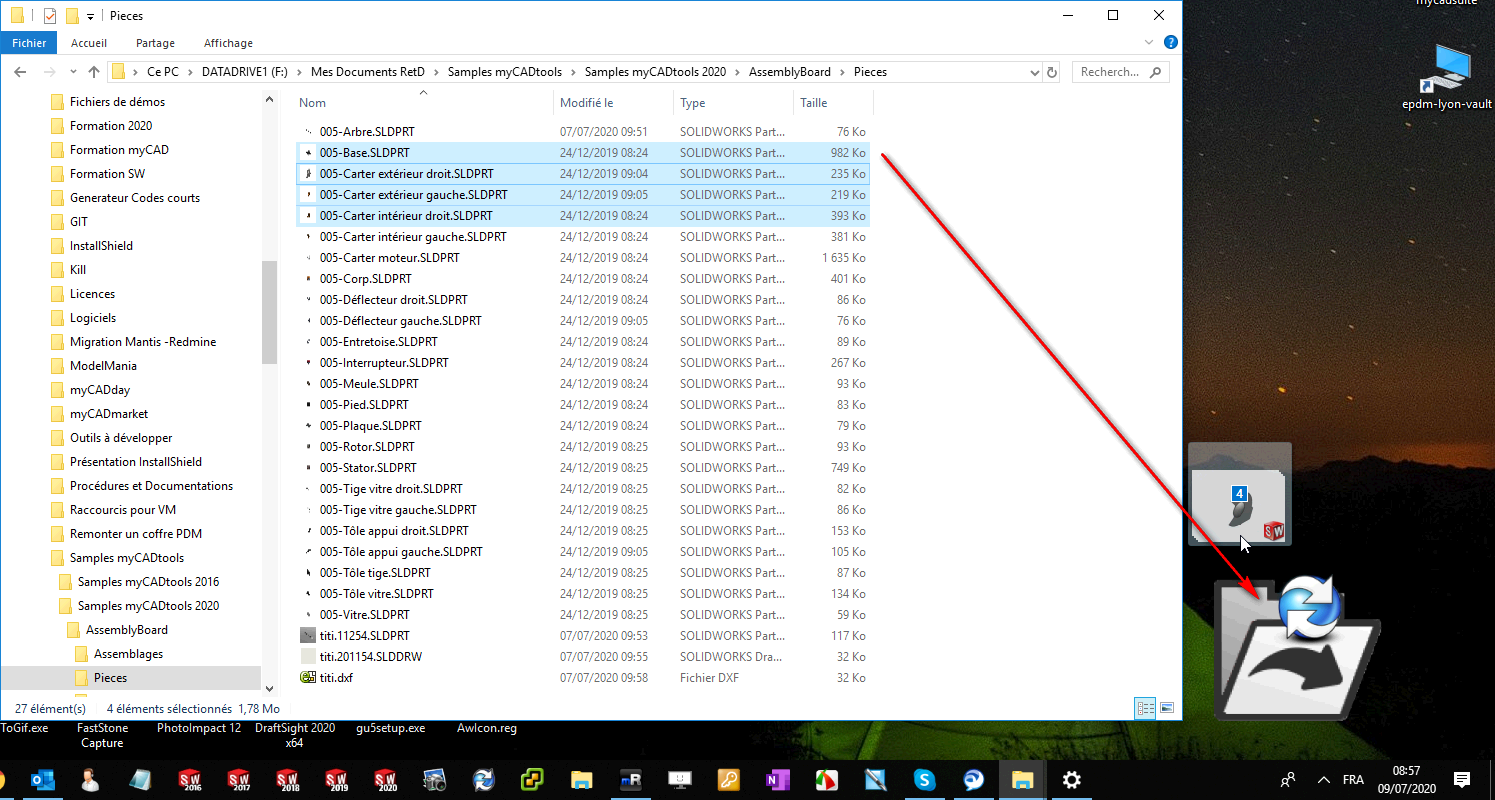Image resolution: width=1495 pixels, height=800 pixels.
Task: Open the Fichier menu
Action: tap(29, 43)
